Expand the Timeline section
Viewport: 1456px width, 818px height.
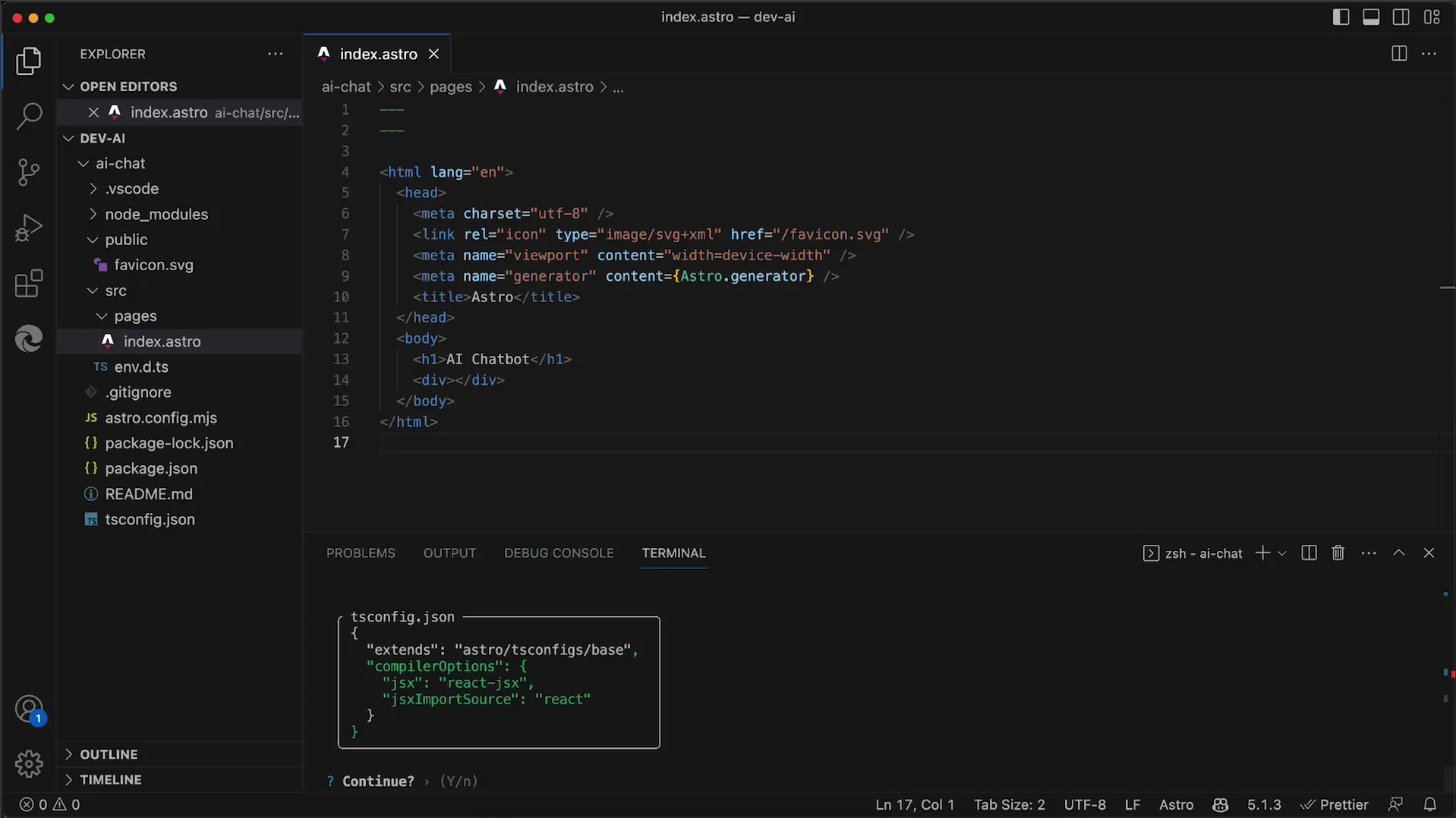pos(179,779)
